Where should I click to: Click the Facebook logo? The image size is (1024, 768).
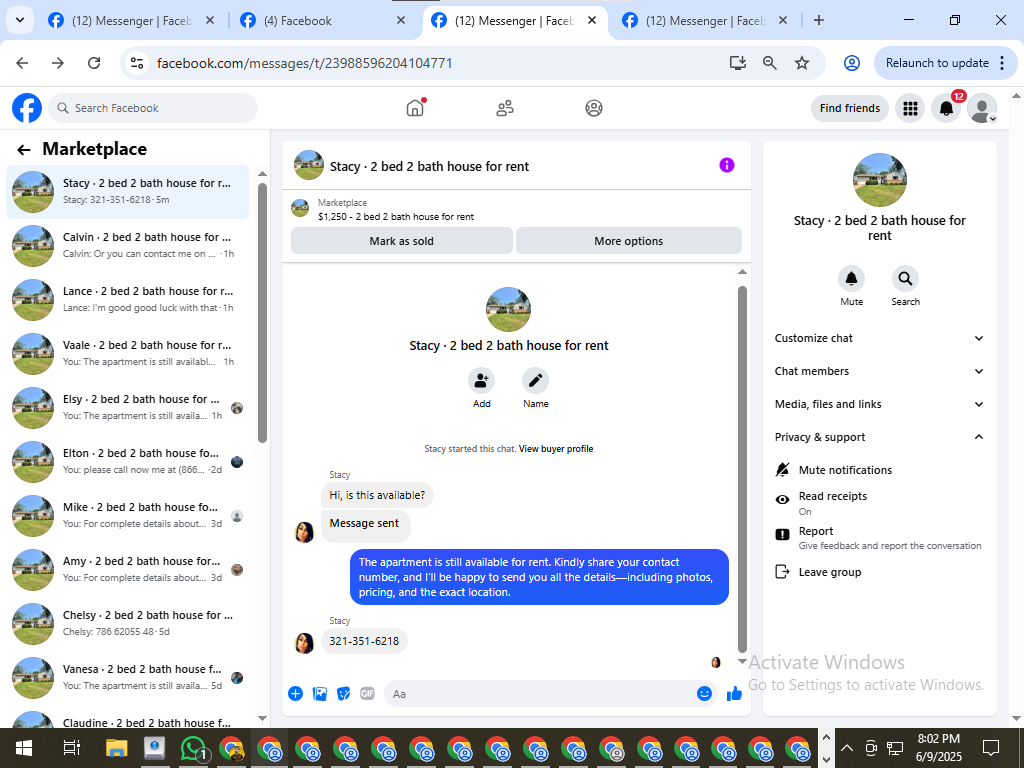tap(27, 108)
